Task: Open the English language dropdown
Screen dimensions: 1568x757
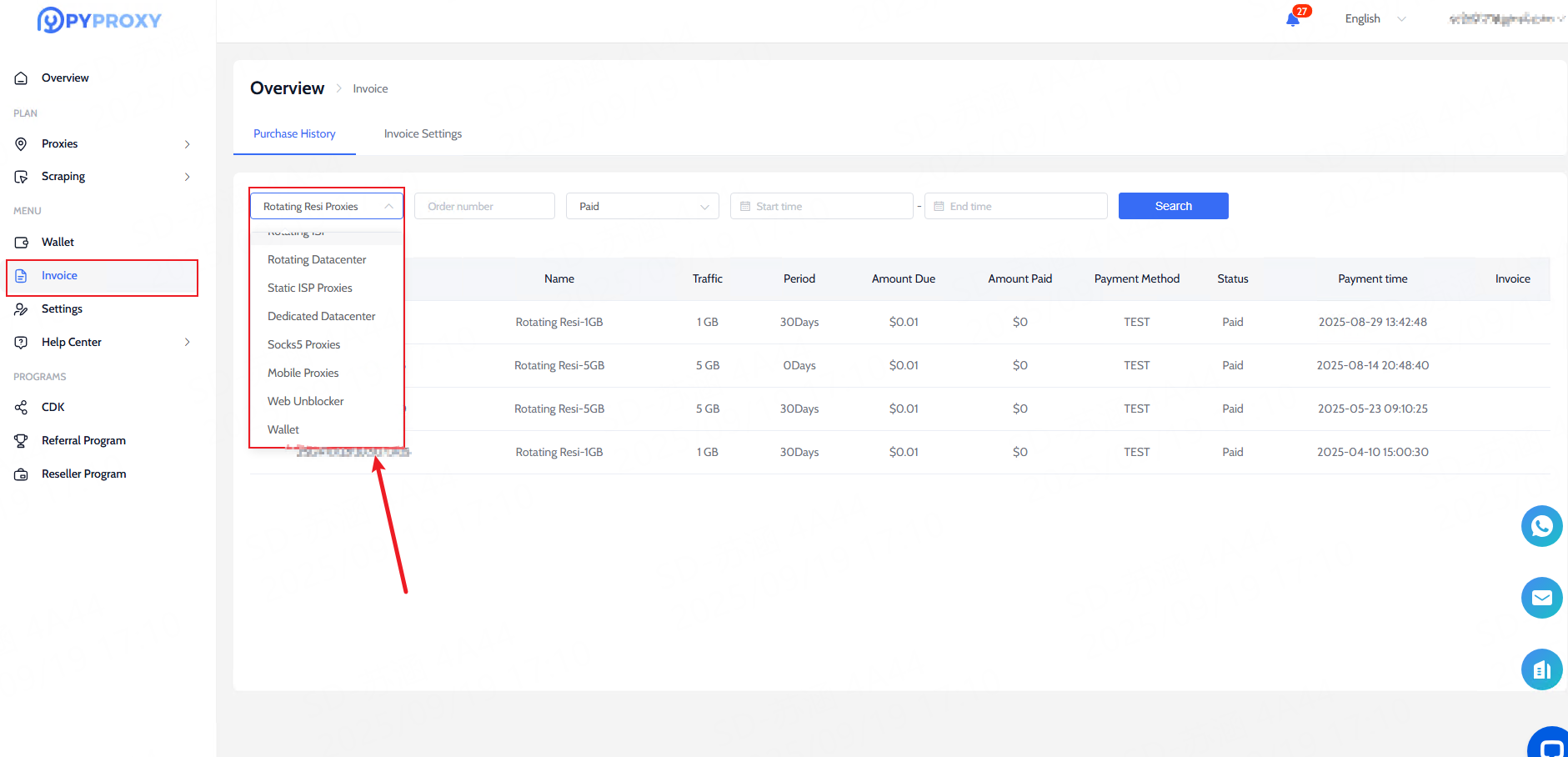Action: point(1375,19)
